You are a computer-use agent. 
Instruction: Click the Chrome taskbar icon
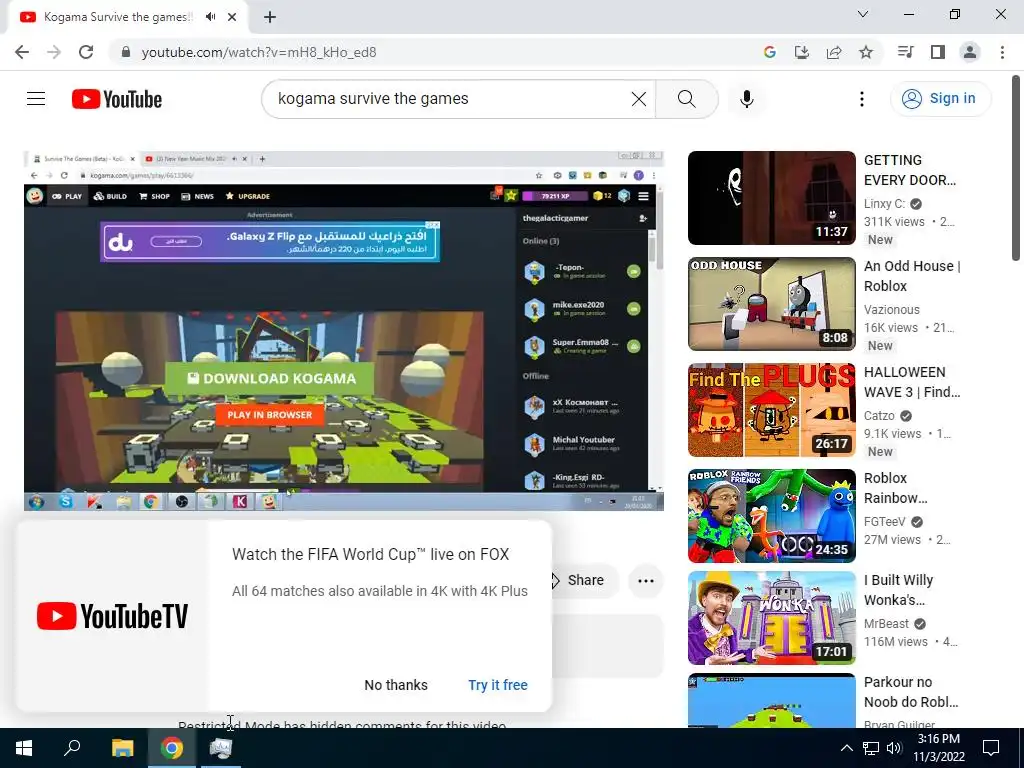click(172, 748)
